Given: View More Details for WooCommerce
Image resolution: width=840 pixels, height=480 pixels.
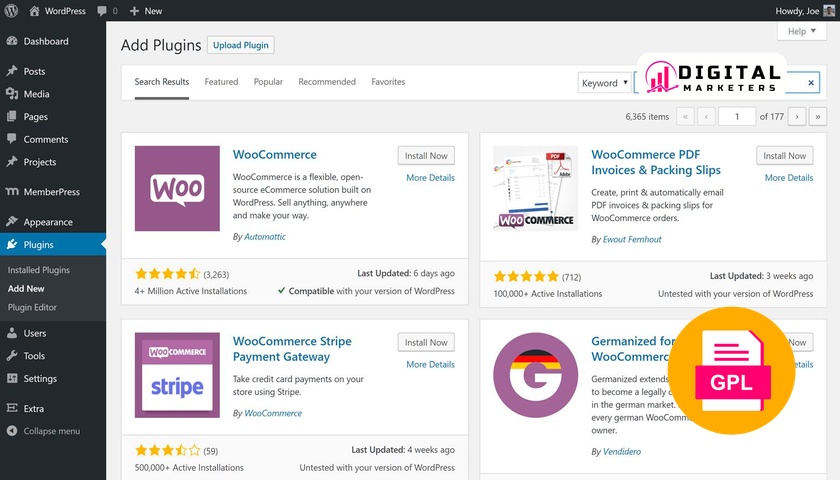Looking at the screenshot, I should [x=430, y=177].
